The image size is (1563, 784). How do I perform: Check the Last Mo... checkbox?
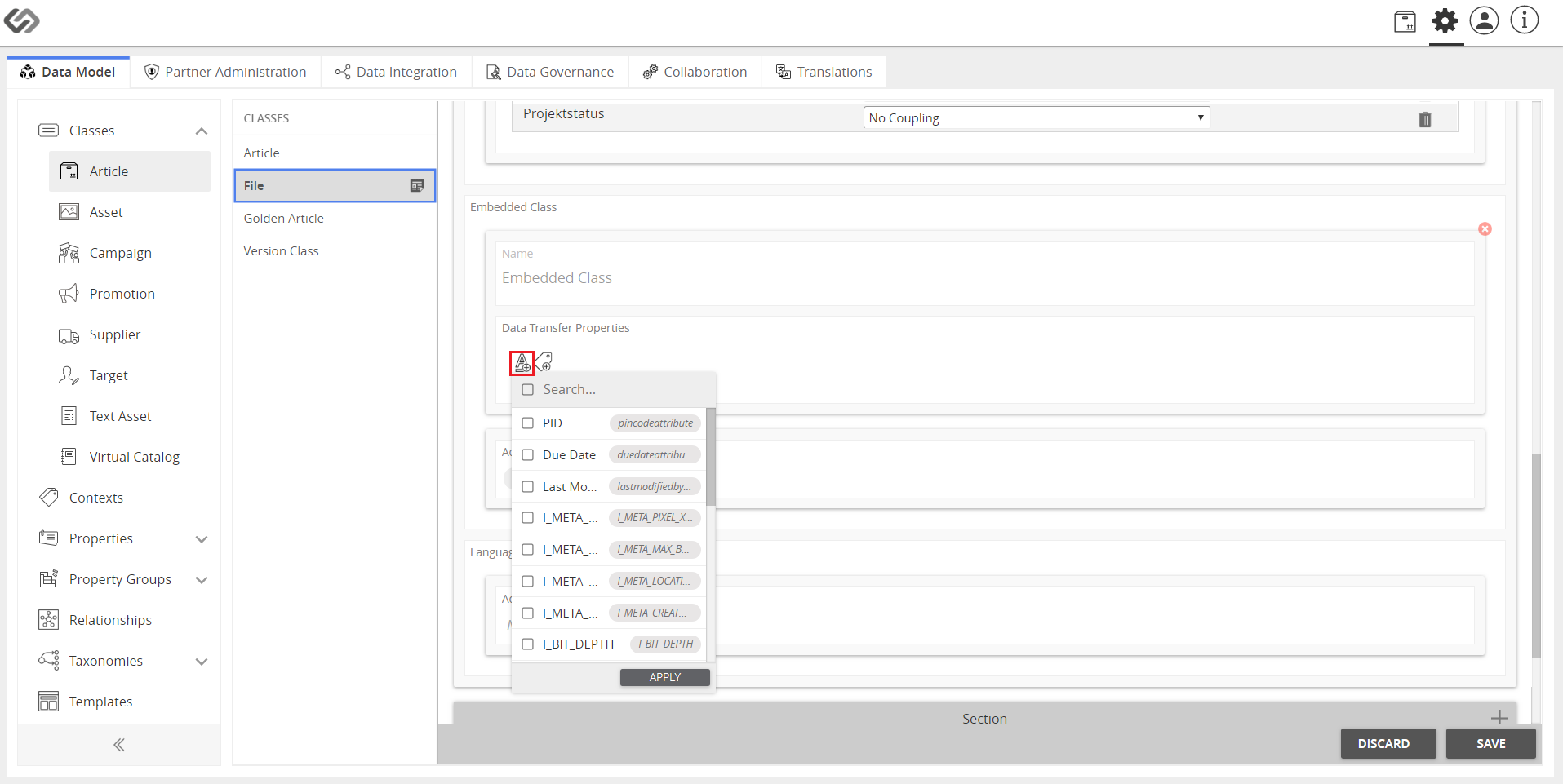528,487
